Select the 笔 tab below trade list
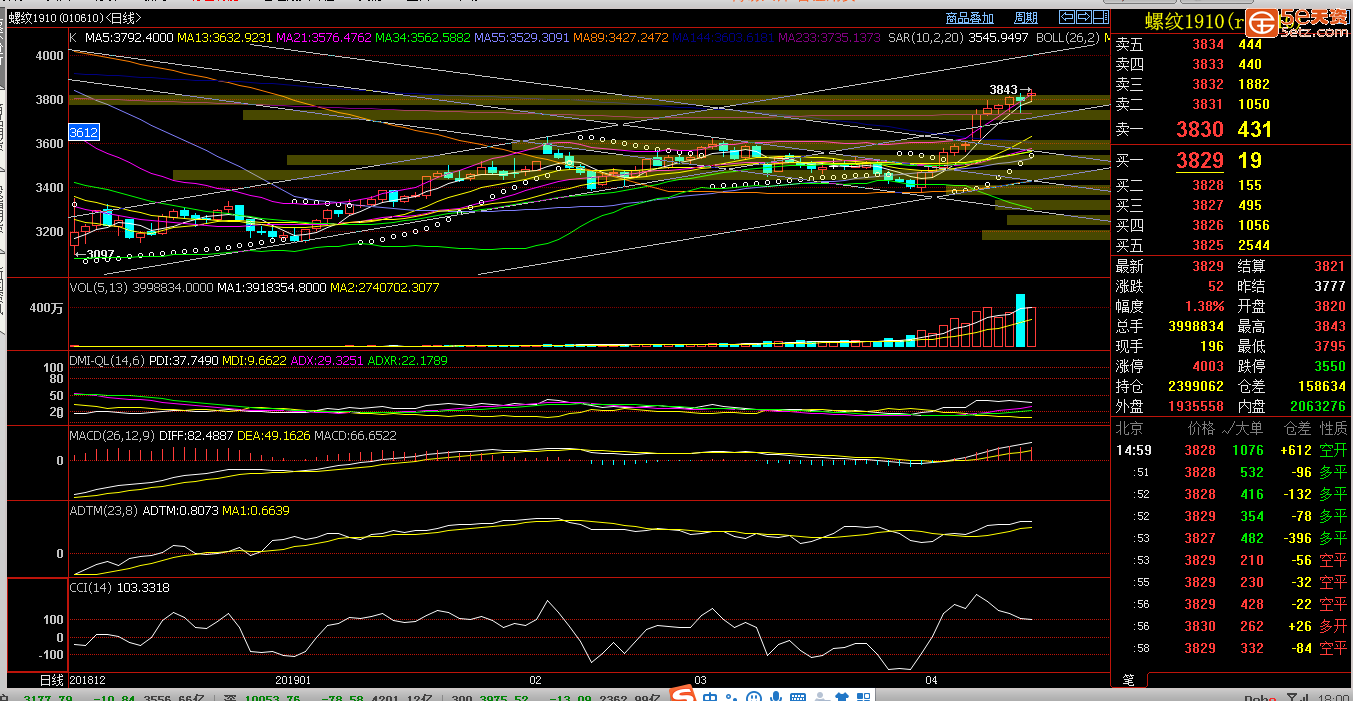Screen dimensions: 1353x701 click(x=1129, y=680)
